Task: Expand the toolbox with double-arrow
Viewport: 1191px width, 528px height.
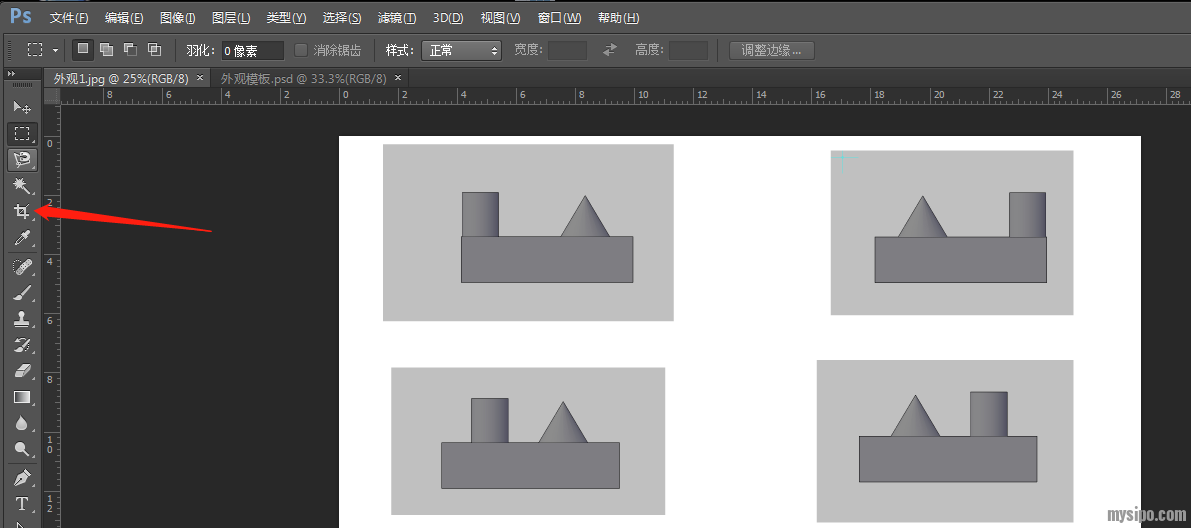Action: (11, 74)
